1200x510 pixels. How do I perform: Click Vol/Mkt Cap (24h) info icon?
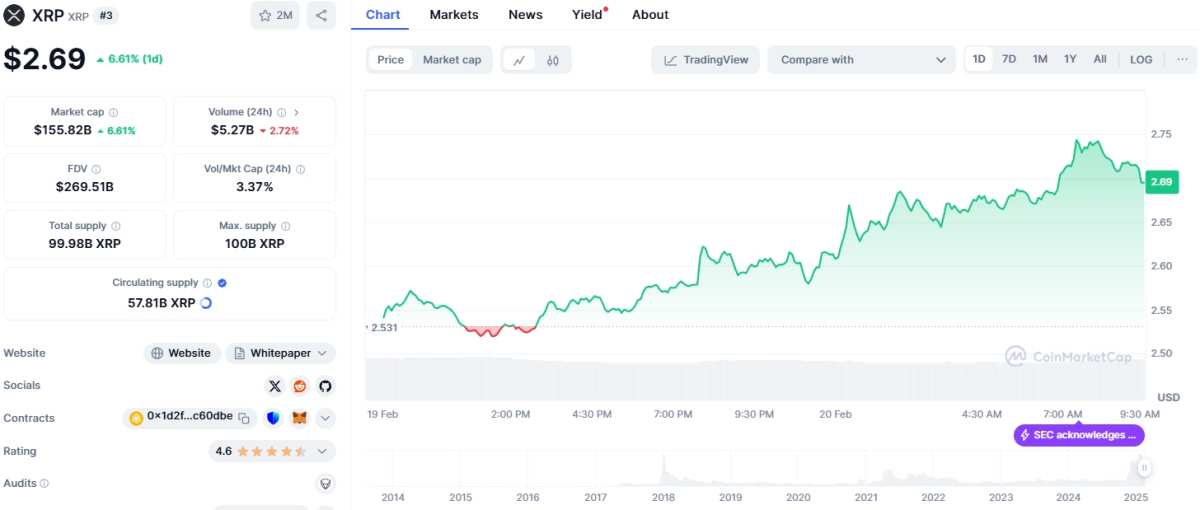pos(300,170)
